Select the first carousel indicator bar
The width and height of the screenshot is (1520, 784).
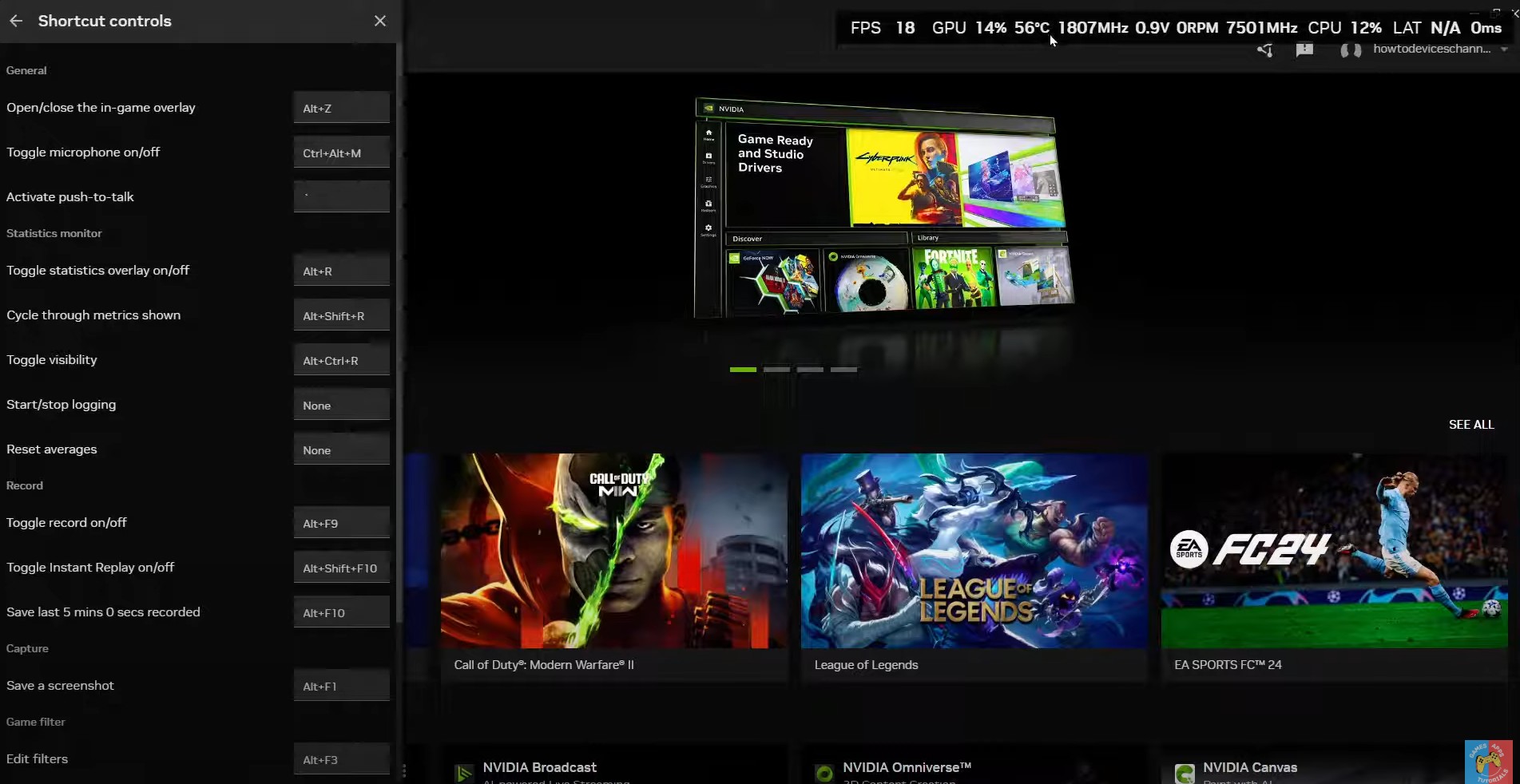[743, 370]
